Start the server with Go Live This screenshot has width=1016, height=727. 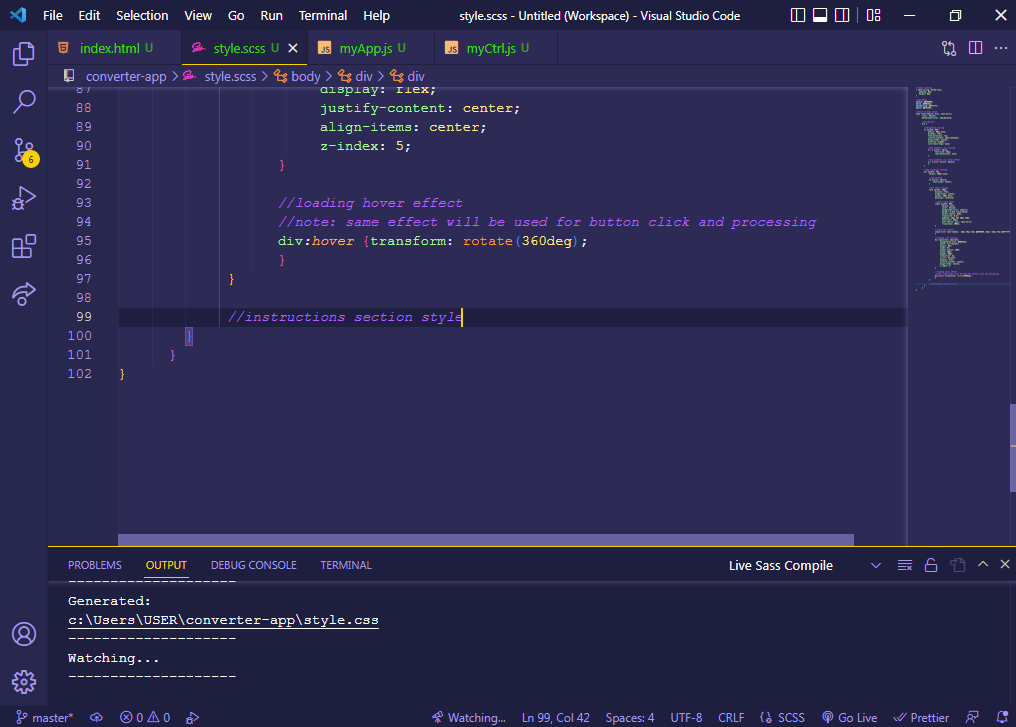tap(849, 717)
